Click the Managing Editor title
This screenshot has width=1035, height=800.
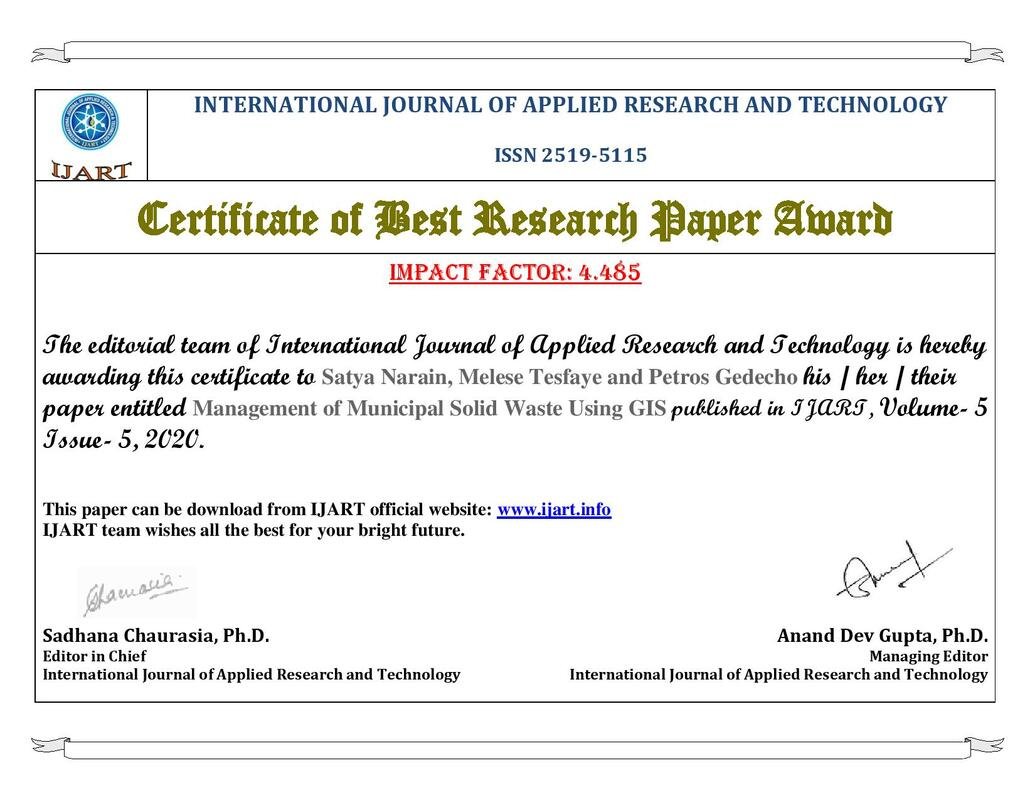[x=929, y=656]
